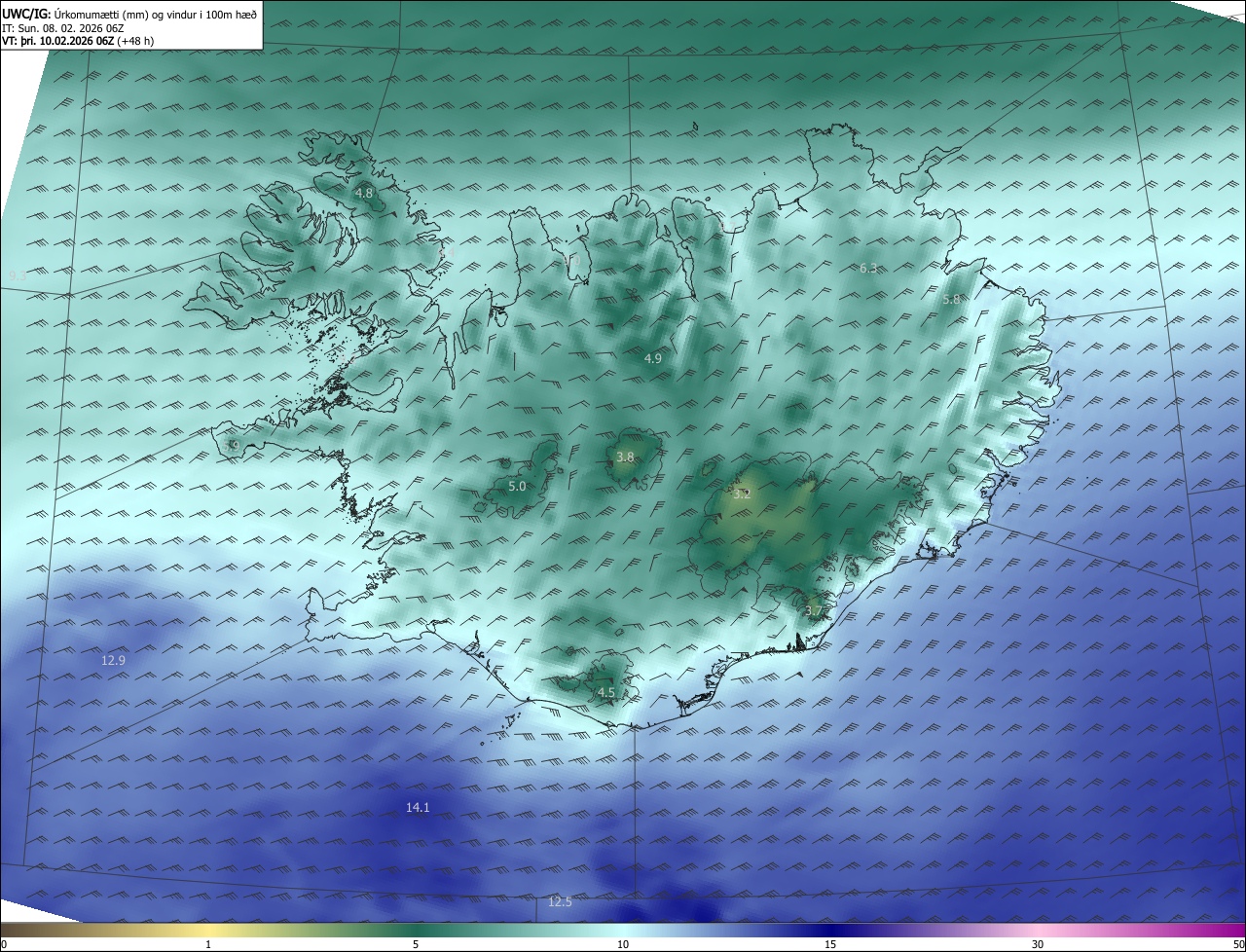The height and width of the screenshot is (952, 1246).
Task: Click the 6.3 value in northeast Iceland
Action: pyautogui.click(x=868, y=268)
